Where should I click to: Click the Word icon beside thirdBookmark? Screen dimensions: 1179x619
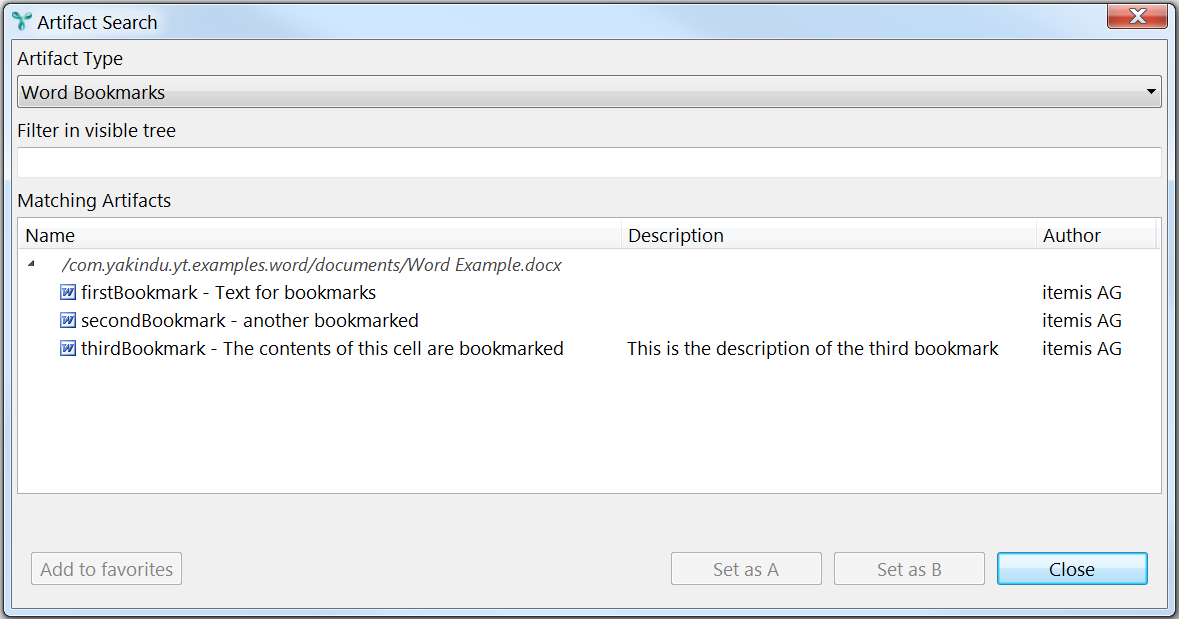[68, 348]
